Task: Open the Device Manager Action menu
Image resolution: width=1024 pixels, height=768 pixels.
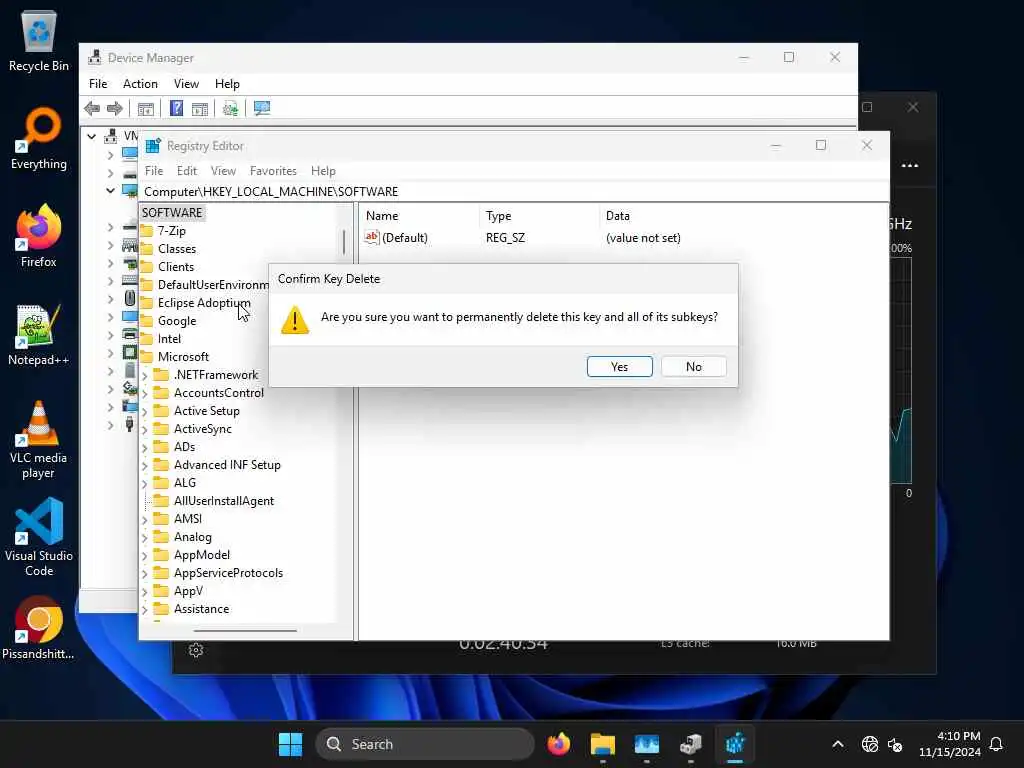Action: click(x=140, y=84)
